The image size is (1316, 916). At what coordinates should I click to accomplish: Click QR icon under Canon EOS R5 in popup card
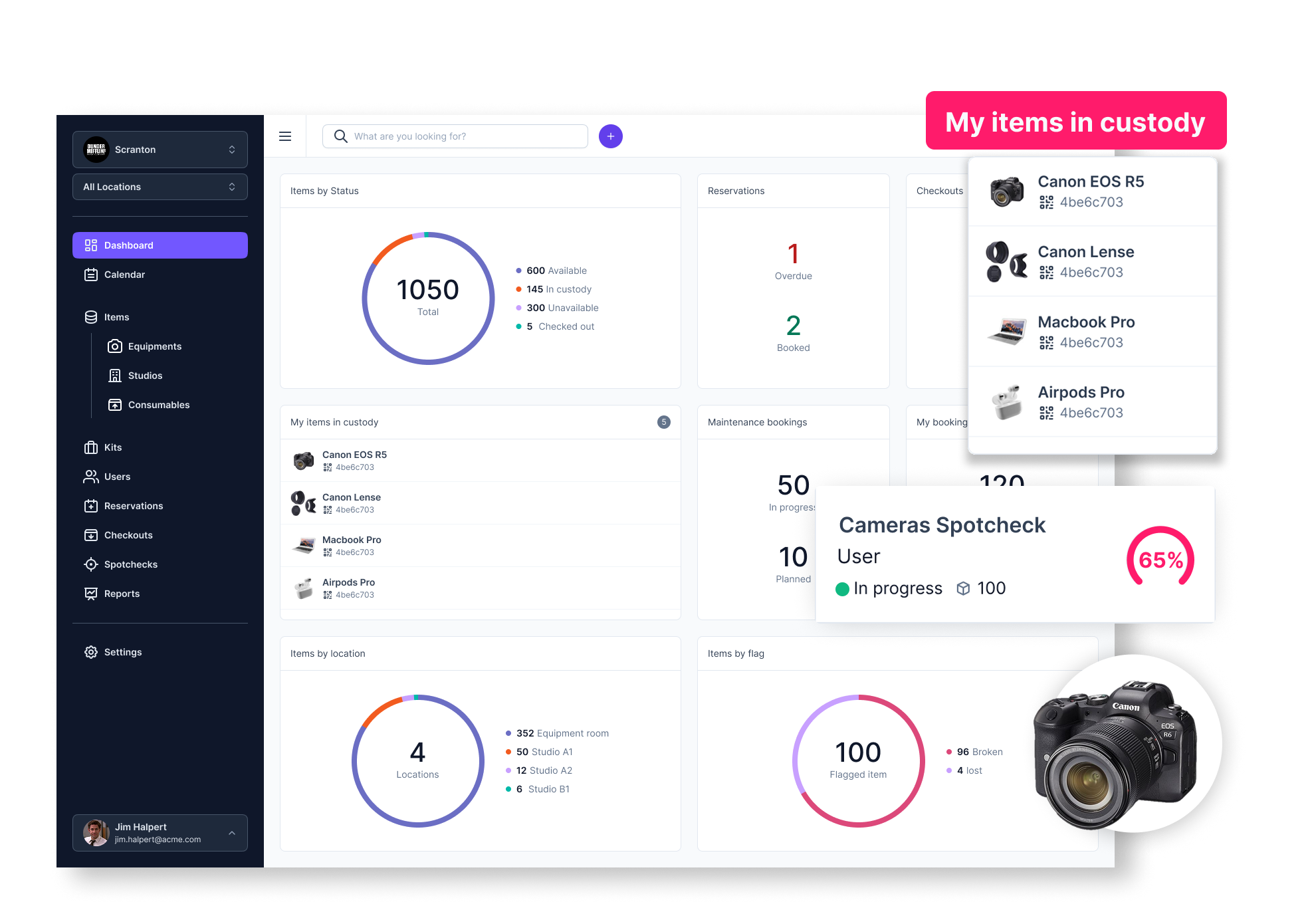click(x=1046, y=202)
